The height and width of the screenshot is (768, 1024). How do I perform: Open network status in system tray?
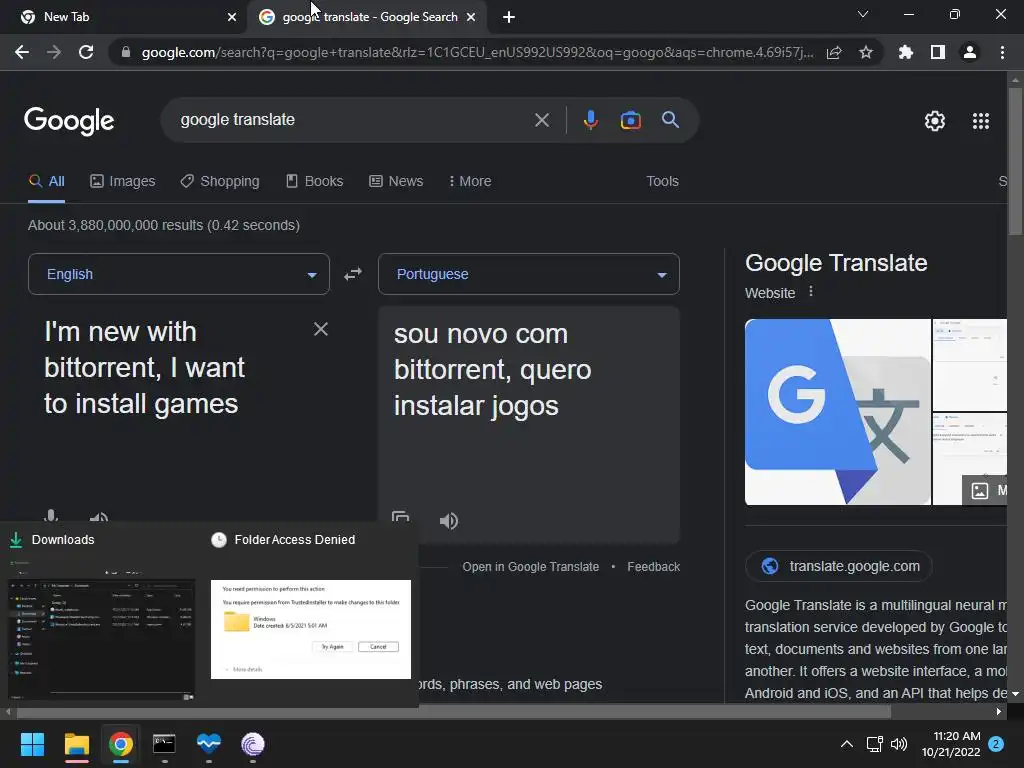[x=874, y=744]
